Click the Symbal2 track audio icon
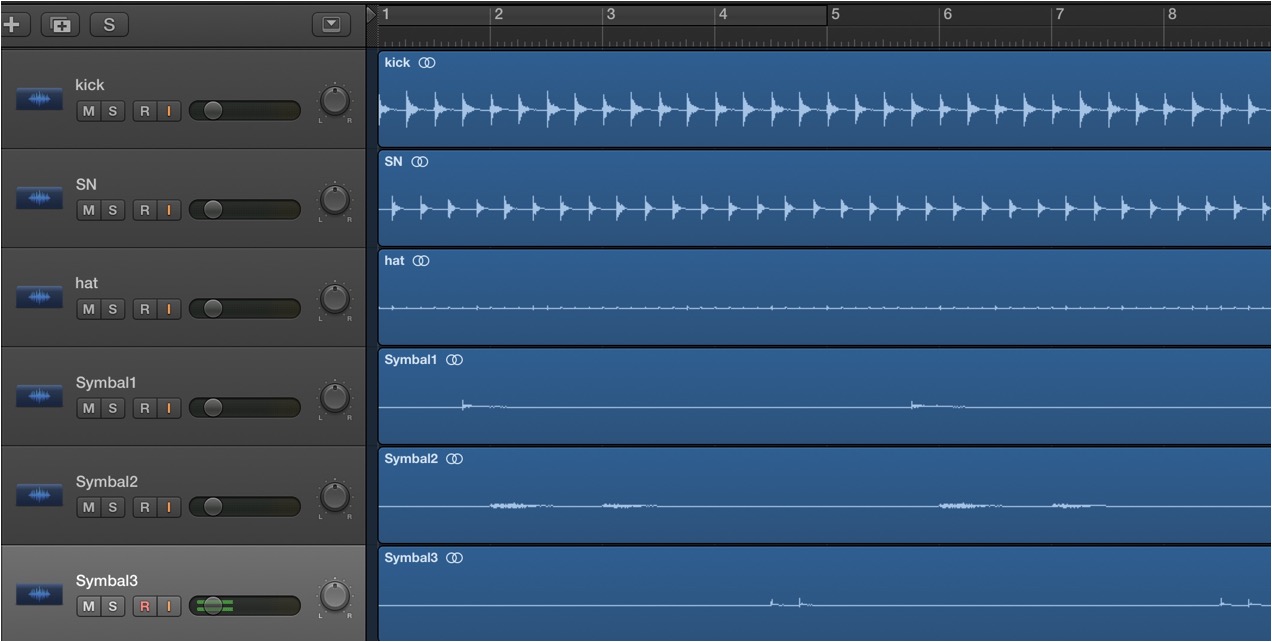The image size is (1272, 642). (39, 495)
